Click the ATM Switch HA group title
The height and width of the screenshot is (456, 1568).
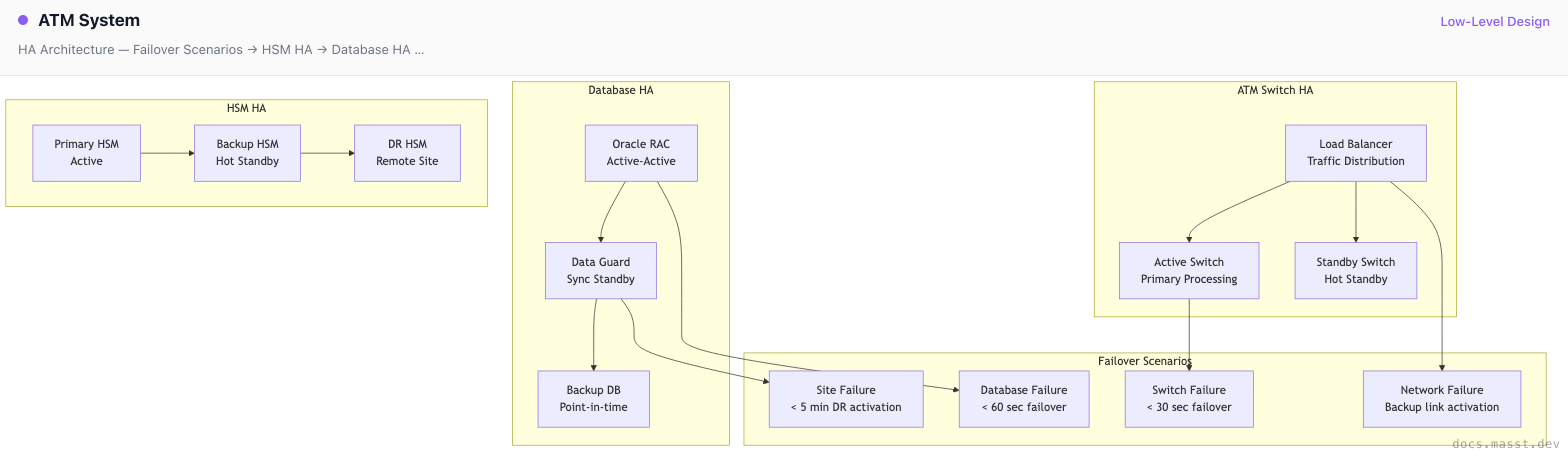[x=1275, y=90]
